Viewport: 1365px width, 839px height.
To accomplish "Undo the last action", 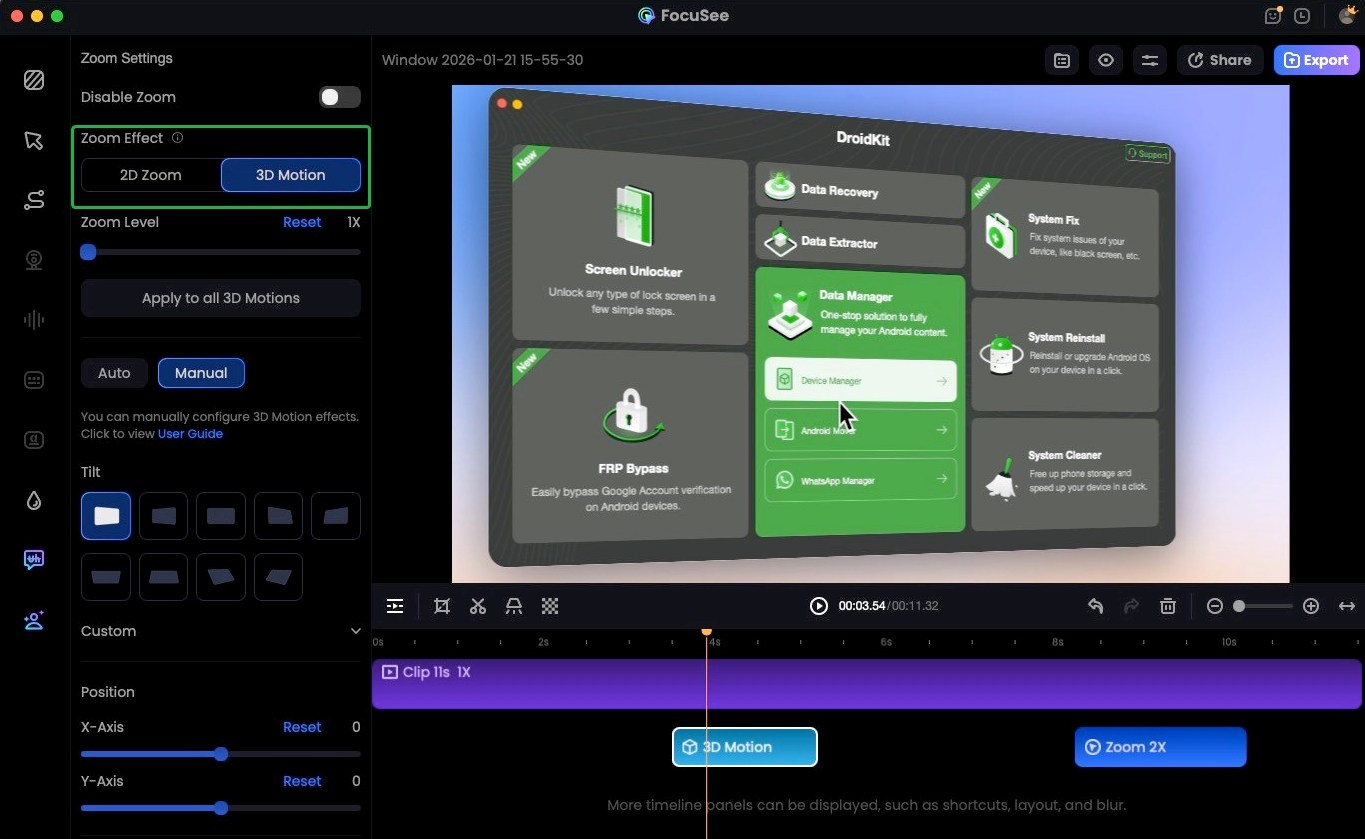I will pos(1095,606).
